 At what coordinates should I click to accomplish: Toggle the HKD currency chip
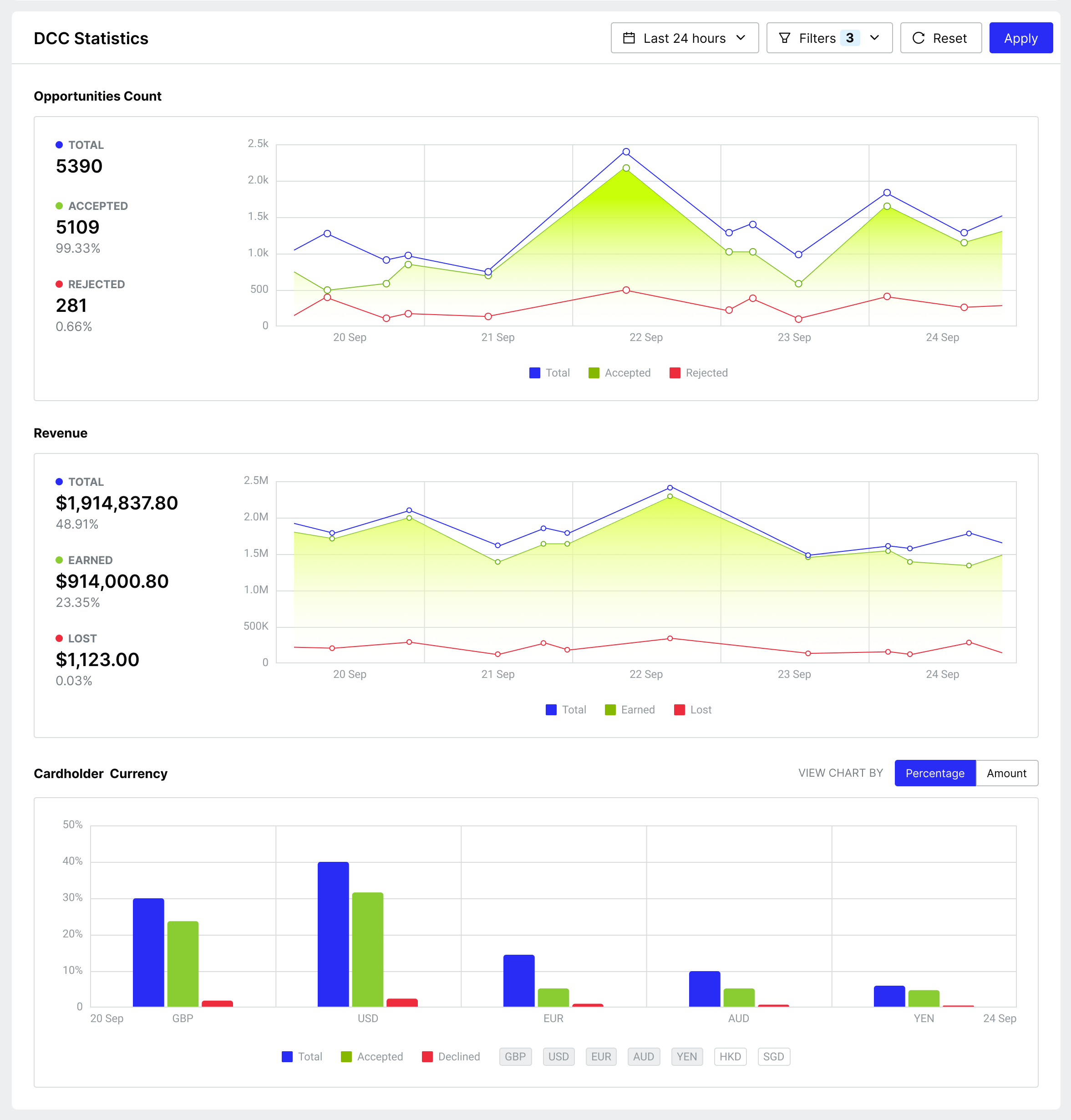pos(730,1057)
